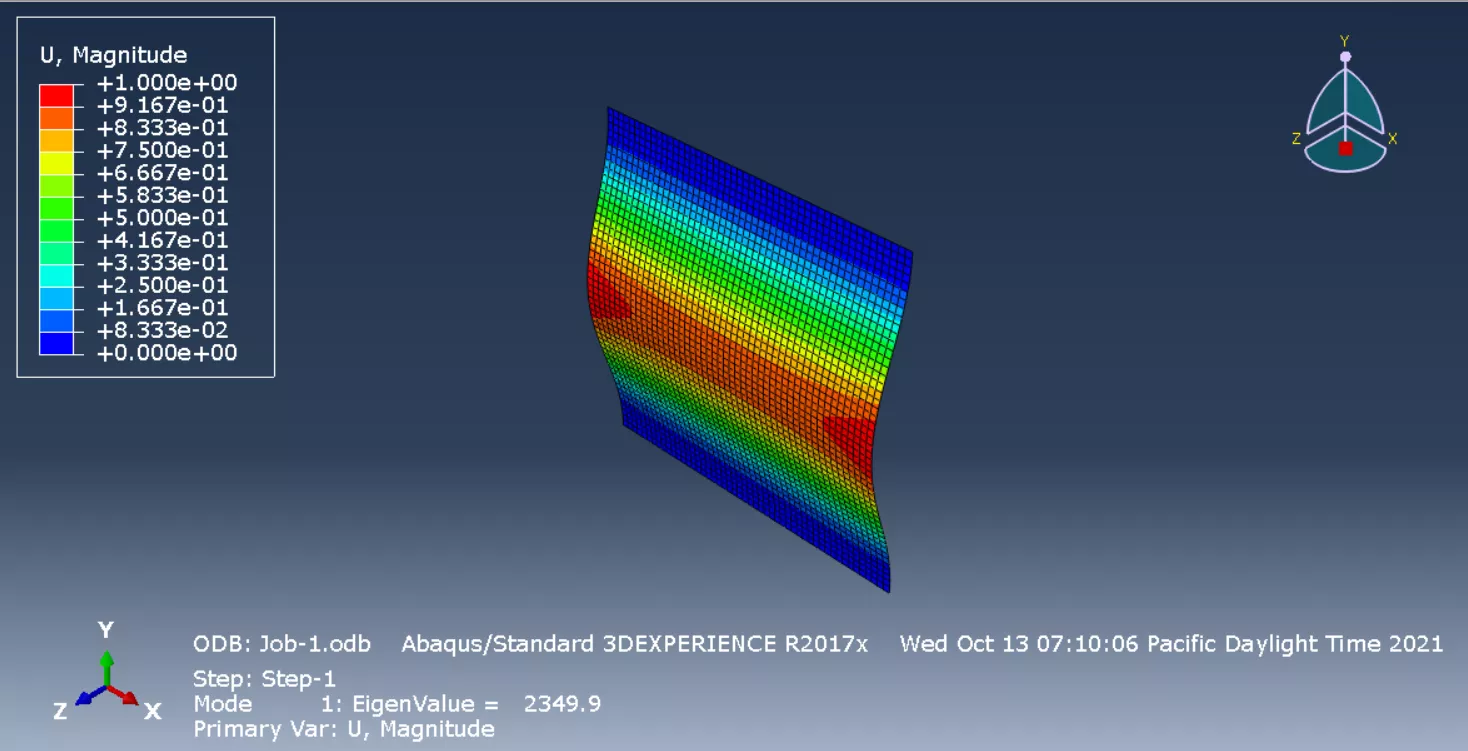Click the yellow +7.500e-01 legend color band
The image size is (1468, 751).
tap(56, 162)
